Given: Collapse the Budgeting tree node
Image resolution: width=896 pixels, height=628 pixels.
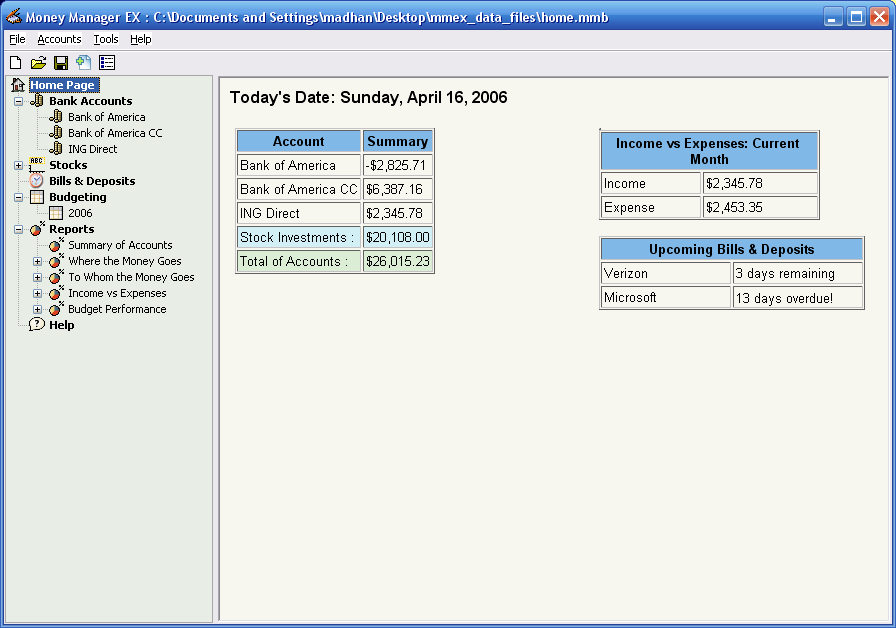Looking at the screenshot, I should tap(18, 197).
